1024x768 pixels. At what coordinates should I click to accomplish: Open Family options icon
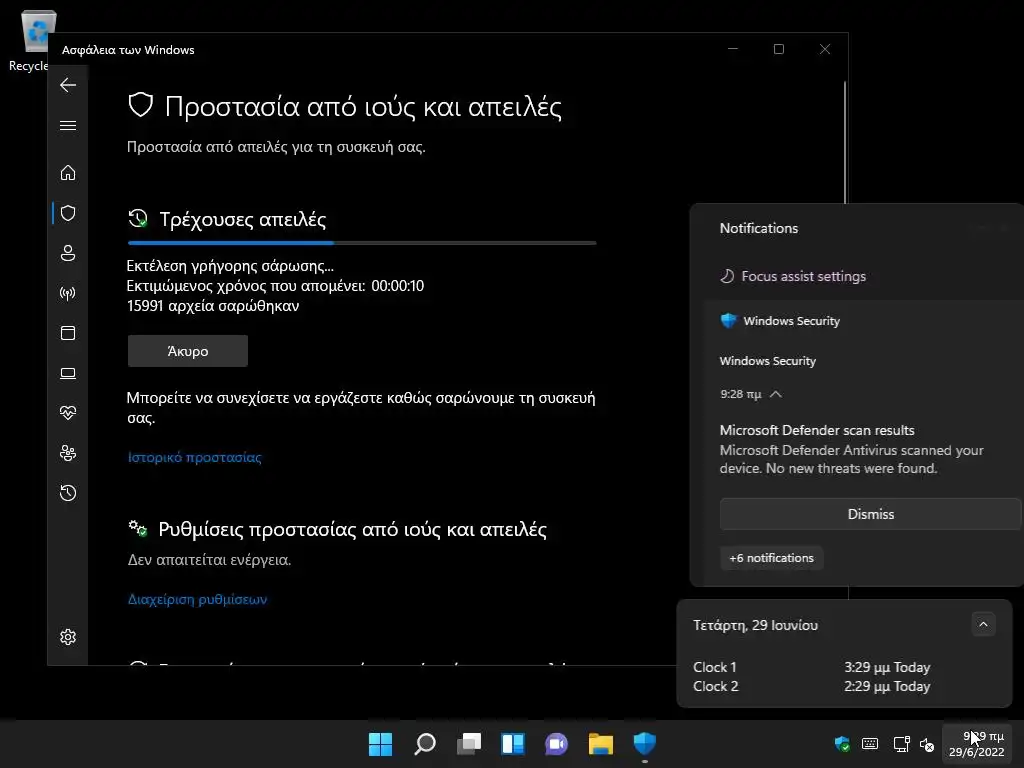coord(68,453)
